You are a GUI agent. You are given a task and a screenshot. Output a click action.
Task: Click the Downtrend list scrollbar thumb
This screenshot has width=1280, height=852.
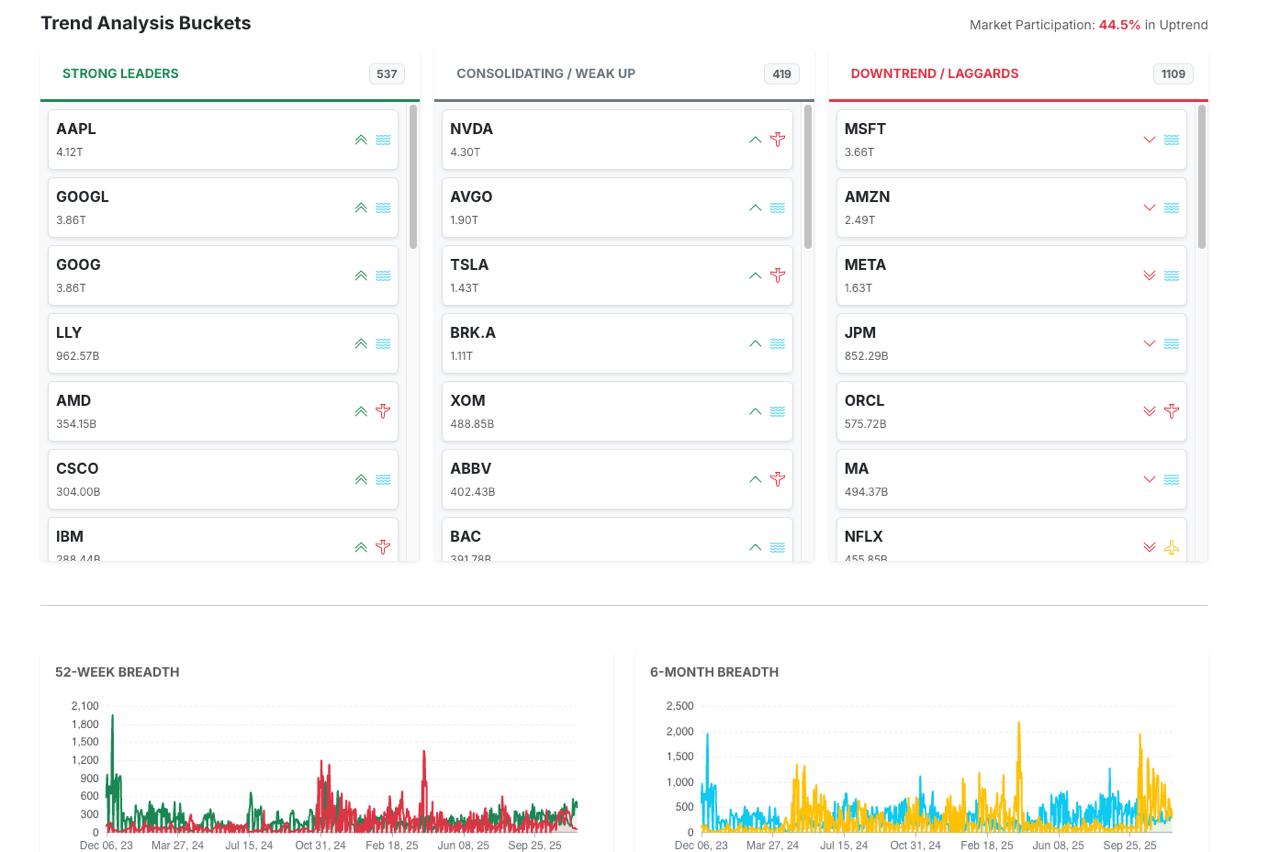[x=1202, y=177]
